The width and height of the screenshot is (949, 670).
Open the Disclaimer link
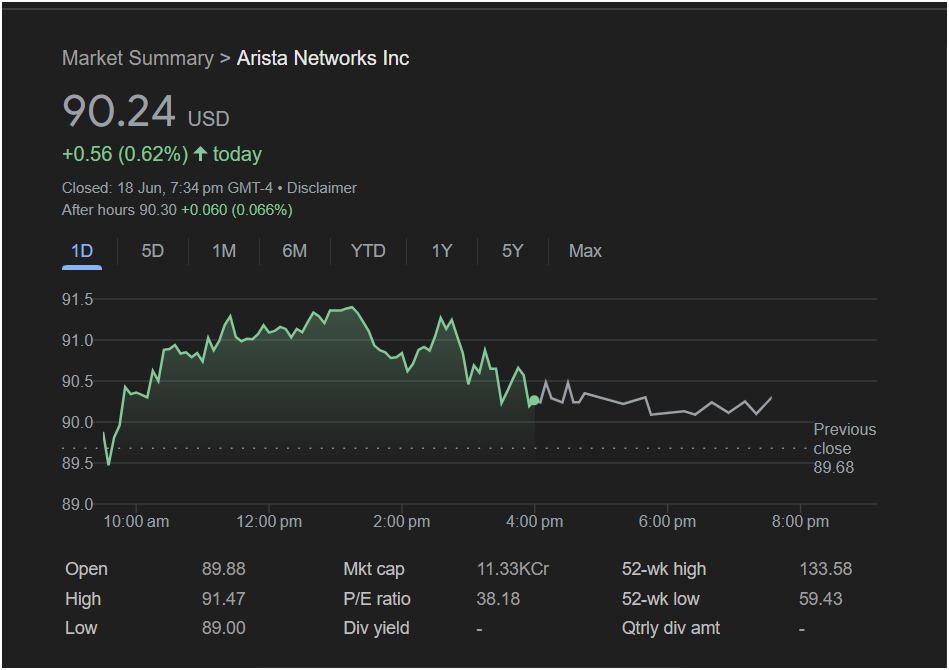321,188
